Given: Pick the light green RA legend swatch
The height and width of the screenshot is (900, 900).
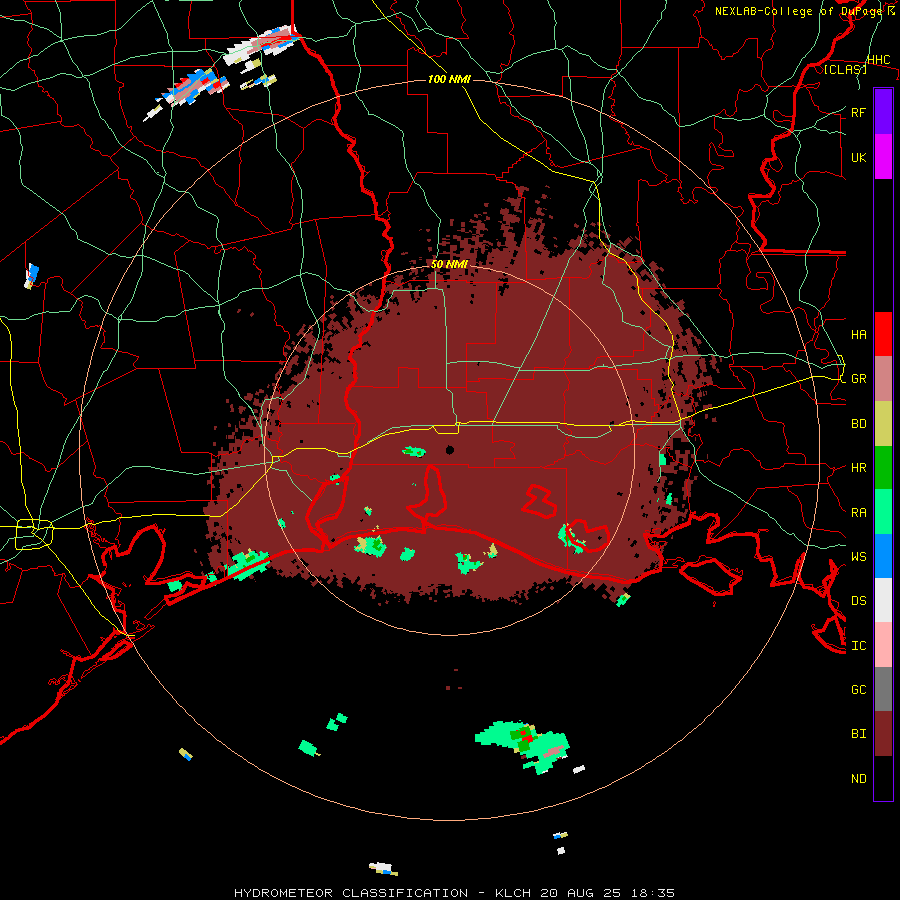Looking at the screenshot, I should [x=883, y=512].
